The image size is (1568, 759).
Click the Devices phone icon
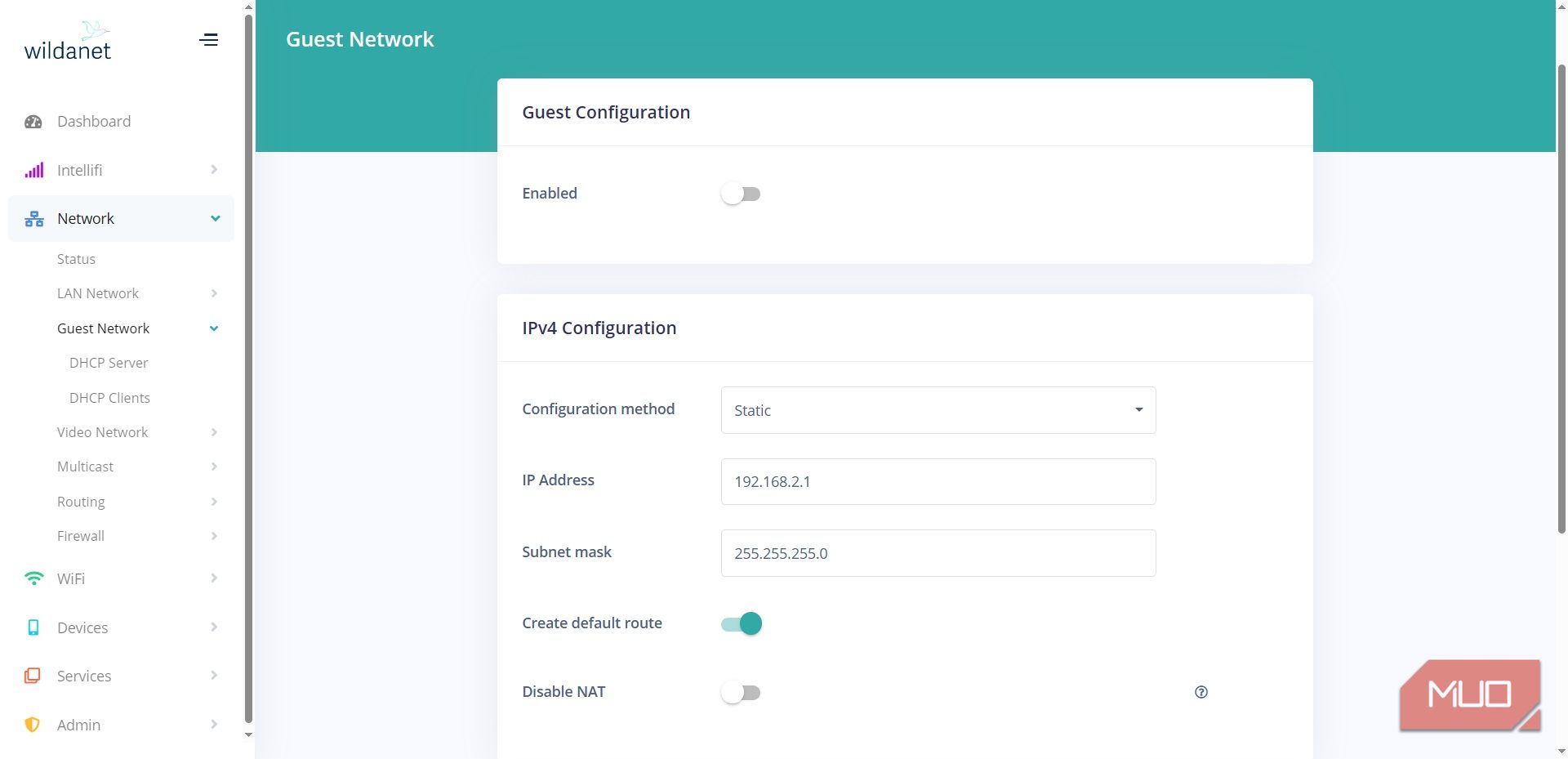(x=33, y=627)
